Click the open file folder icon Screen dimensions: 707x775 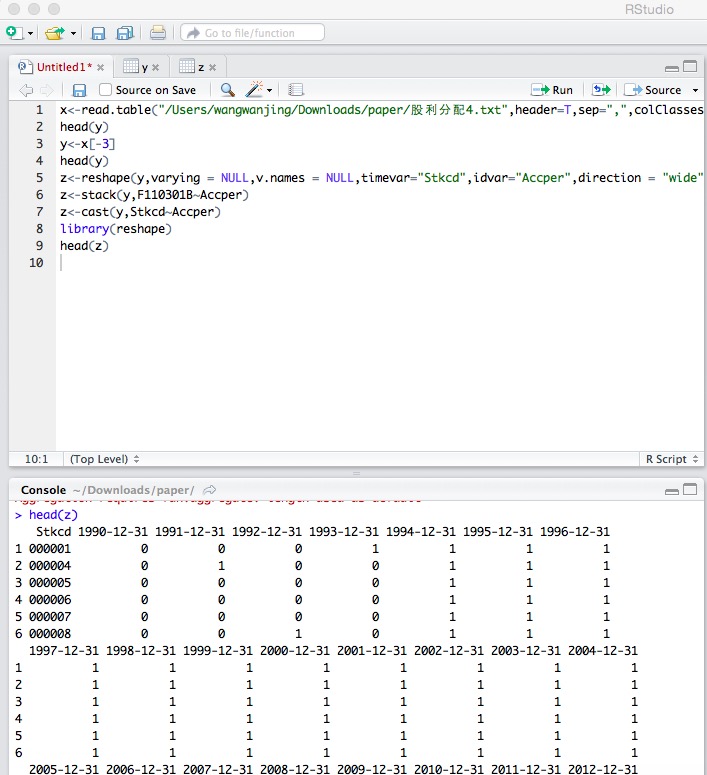55,33
